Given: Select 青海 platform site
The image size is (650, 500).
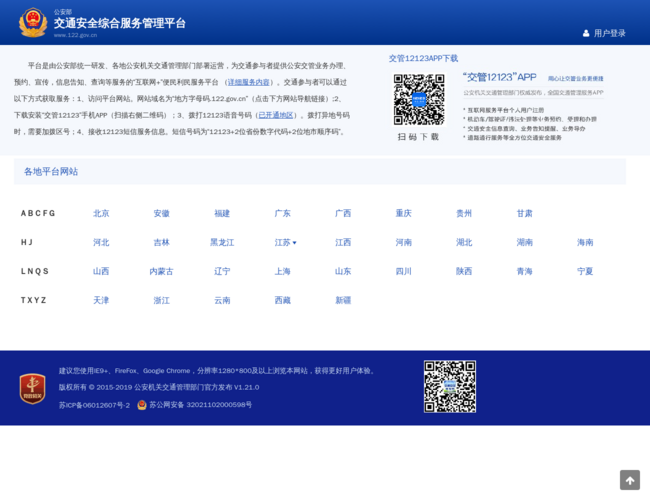Looking at the screenshot, I should click(524, 271).
